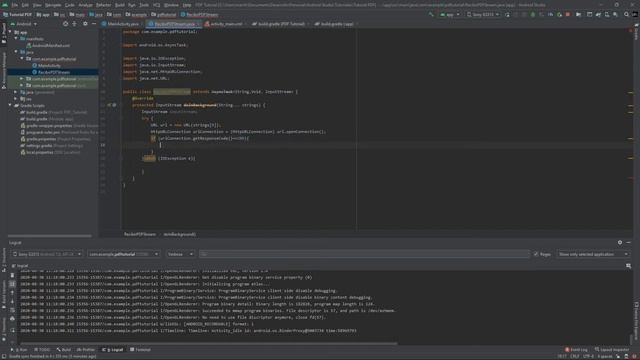The image size is (640, 360).
Task: Click the Logcat down-the-stack arrow icon
Action: click(x=12, y=301)
